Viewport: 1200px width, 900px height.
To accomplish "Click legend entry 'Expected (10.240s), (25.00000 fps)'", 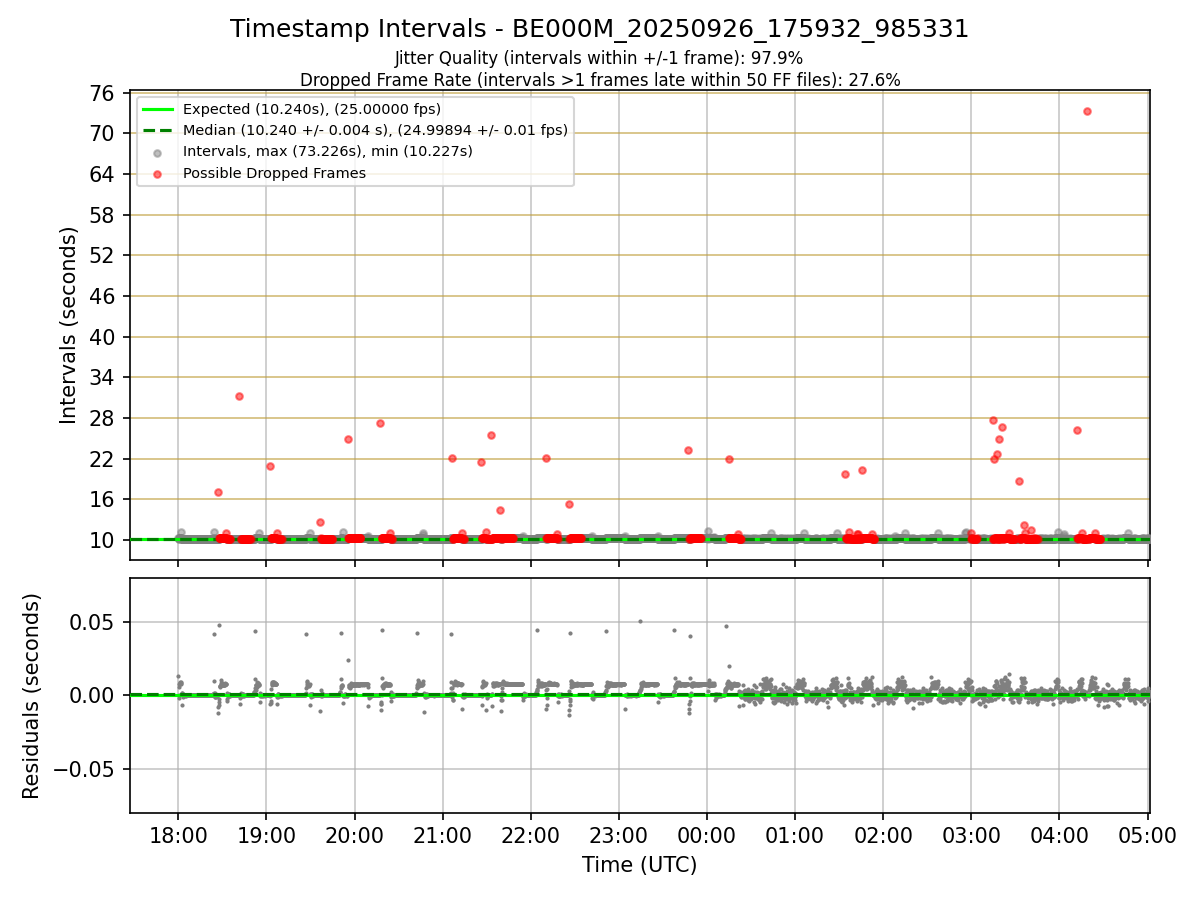I will coord(312,109).
